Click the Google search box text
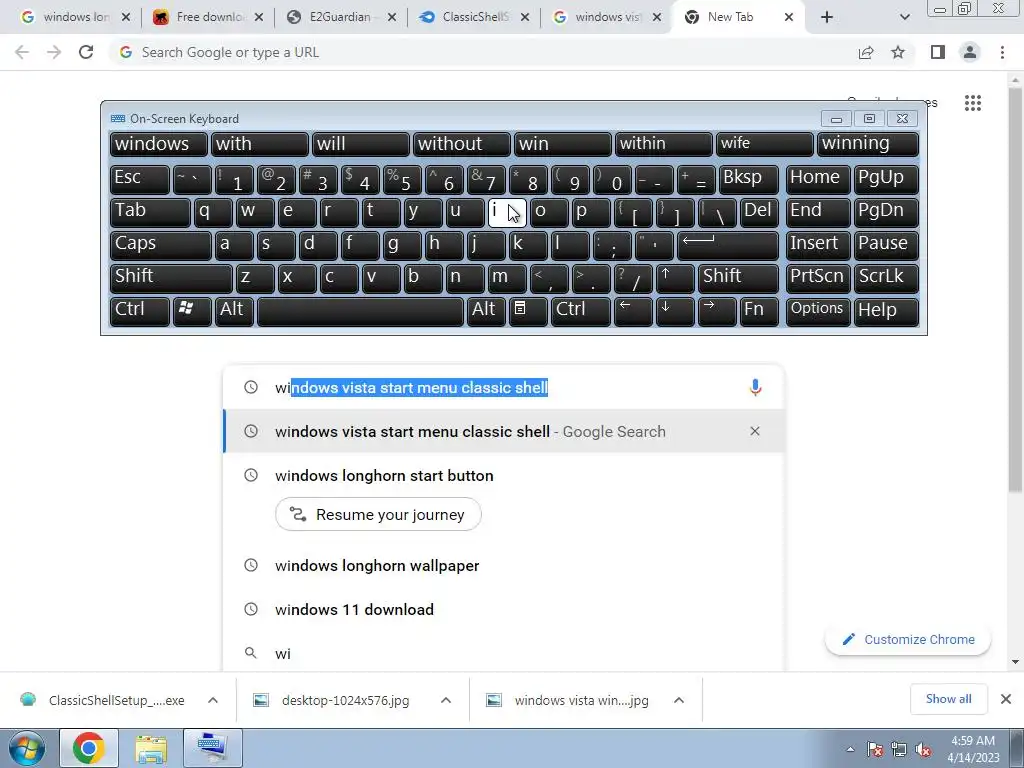Screen dimensions: 1024x768 pyautogui.click(x=411, y=387)
